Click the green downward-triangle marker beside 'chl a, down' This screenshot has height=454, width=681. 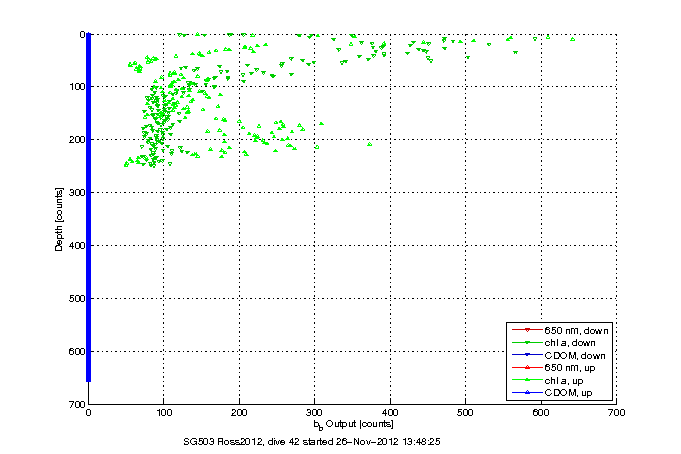527,343
